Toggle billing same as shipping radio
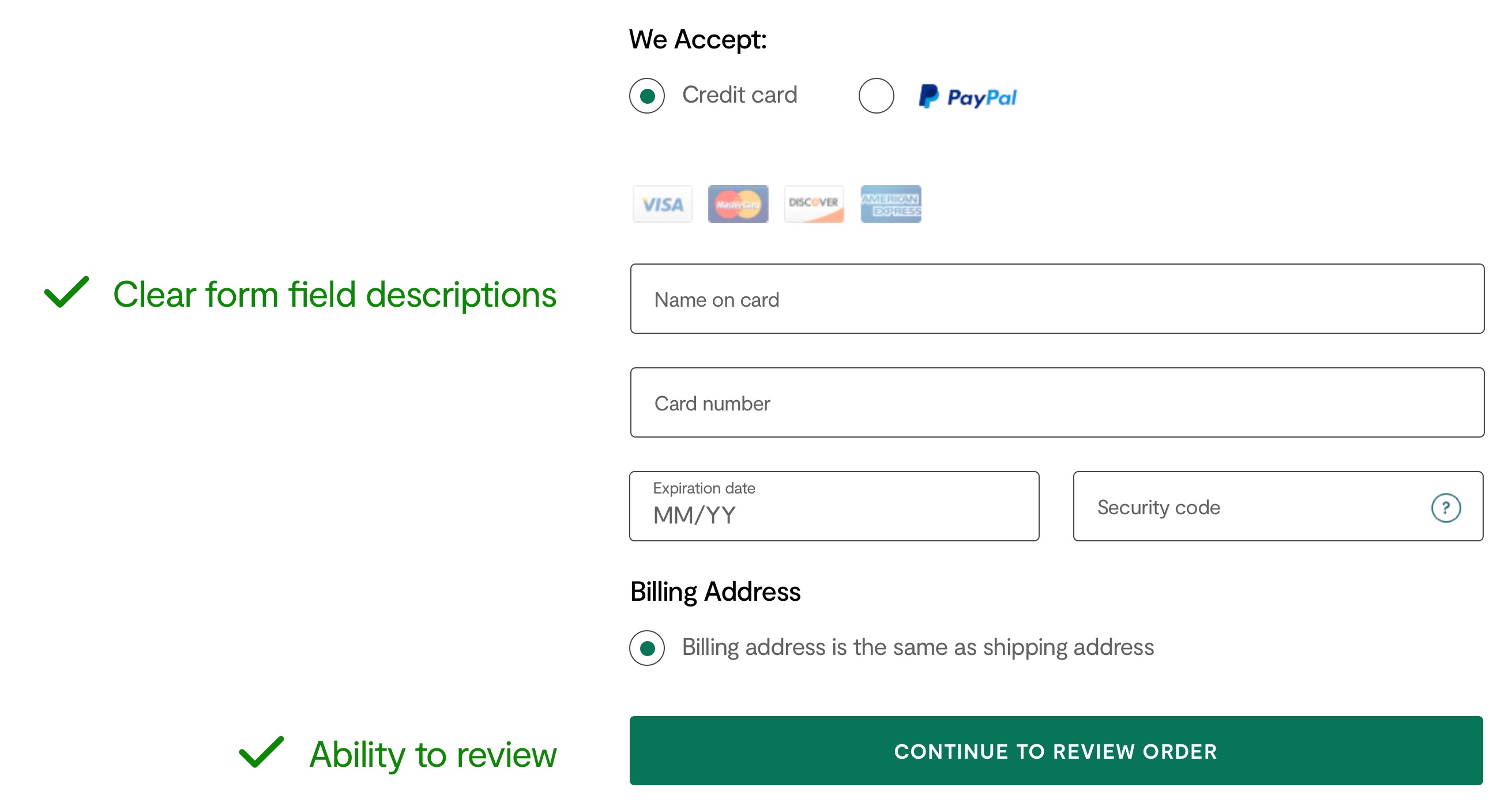The image size is (1512, 806). click(x=647, y=647)
